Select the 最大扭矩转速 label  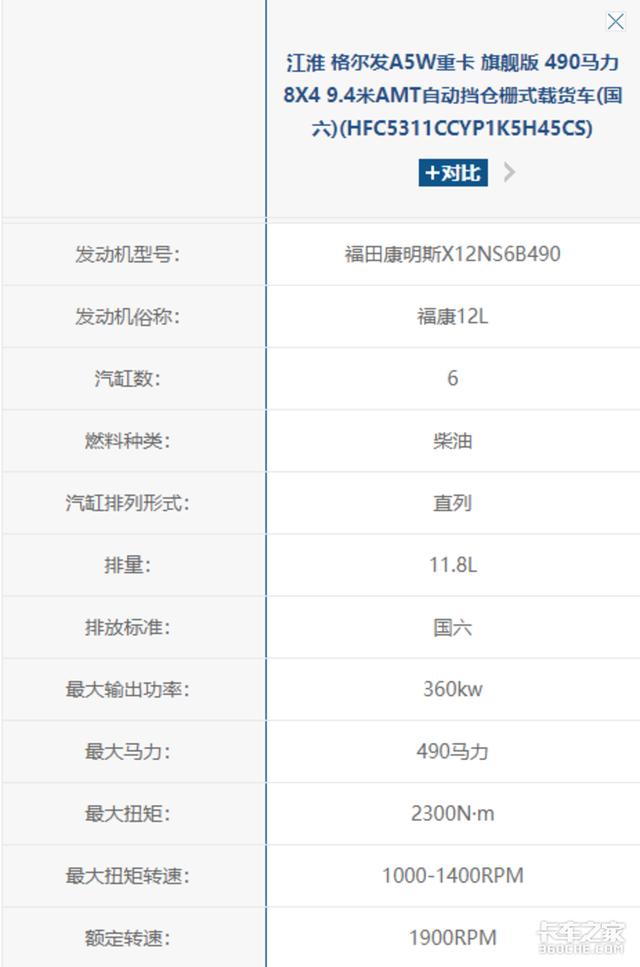click(128, 876)
